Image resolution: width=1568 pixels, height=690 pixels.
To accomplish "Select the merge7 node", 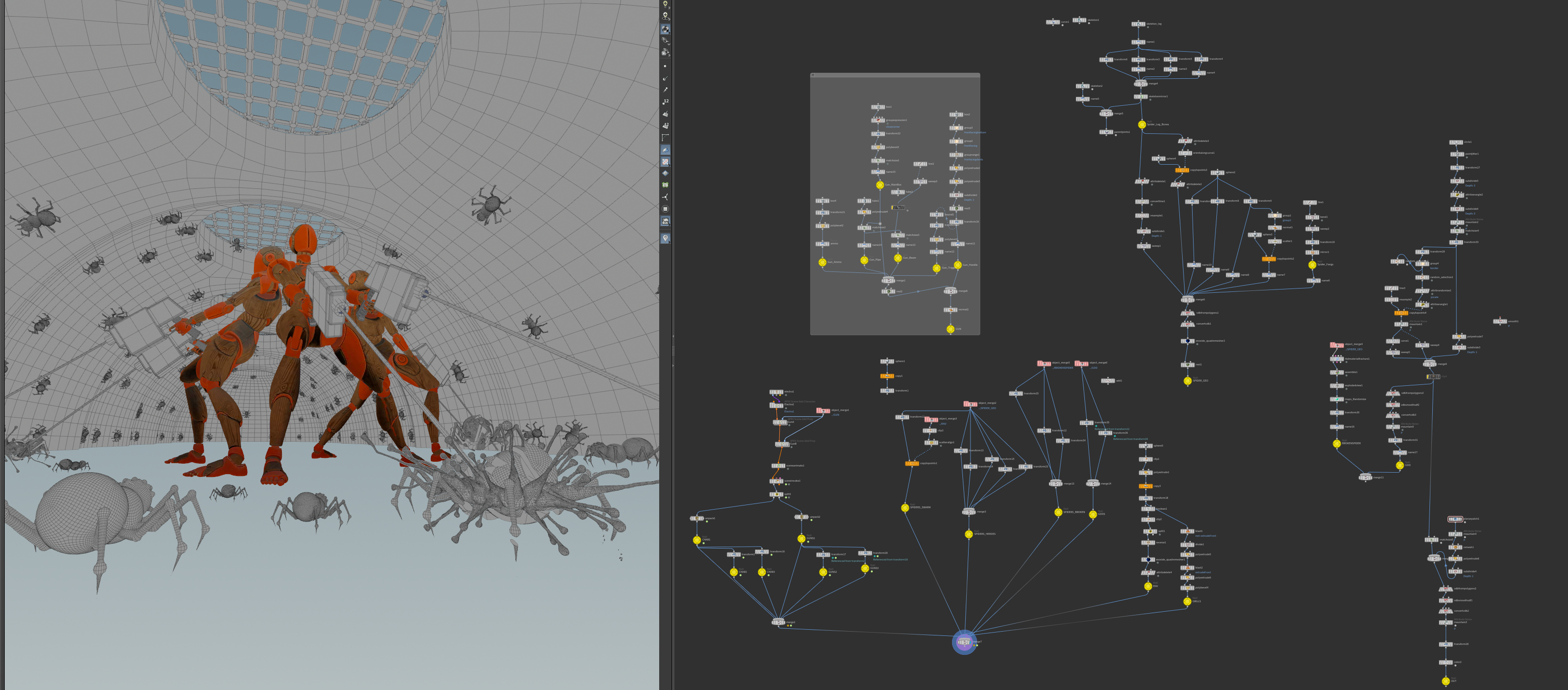I will tap(964, 642).
